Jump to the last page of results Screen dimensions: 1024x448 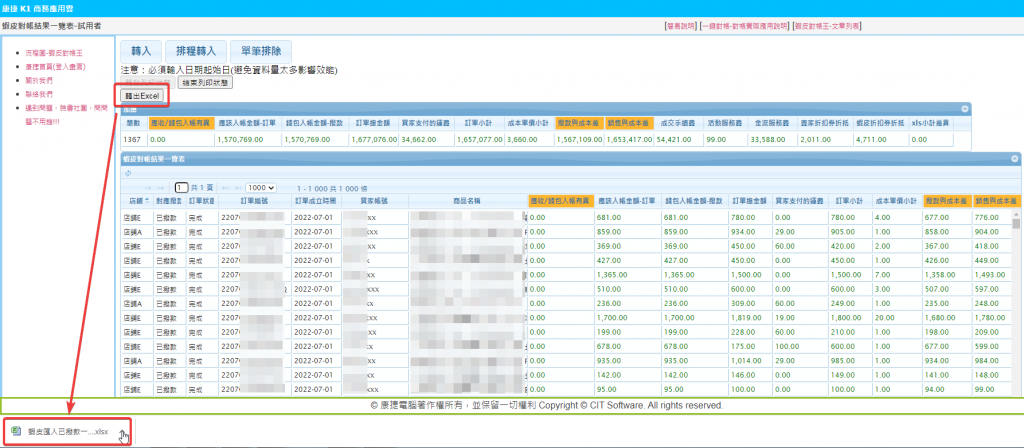click(236, 187)
